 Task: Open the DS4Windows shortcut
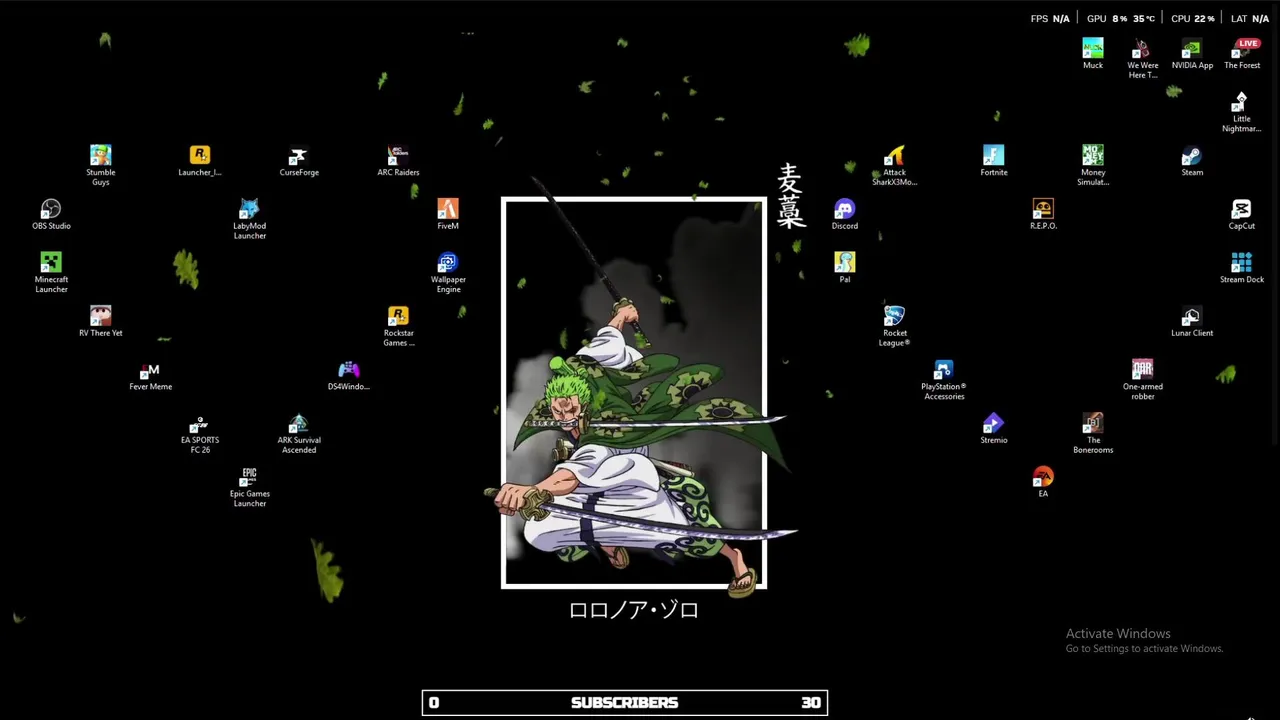click(x=348, y=375)
